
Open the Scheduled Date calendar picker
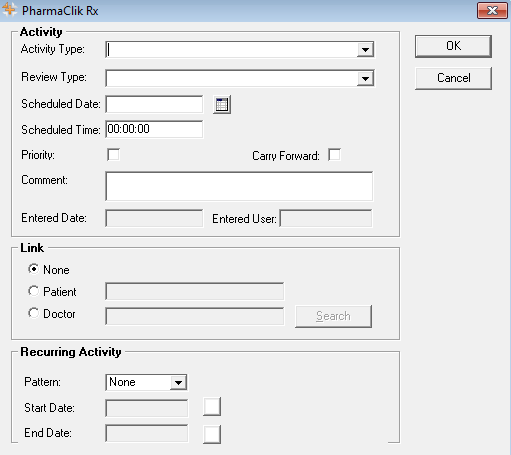tap(222, 105)
